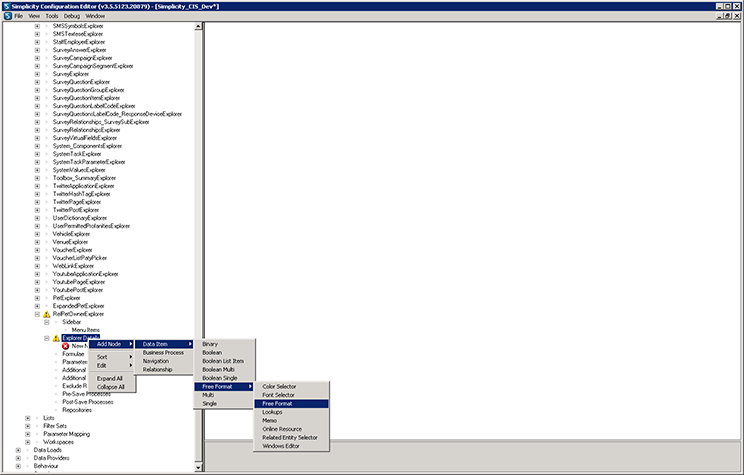Select Binary data item
Screen dimensions: 744x475
click(224, 344)
